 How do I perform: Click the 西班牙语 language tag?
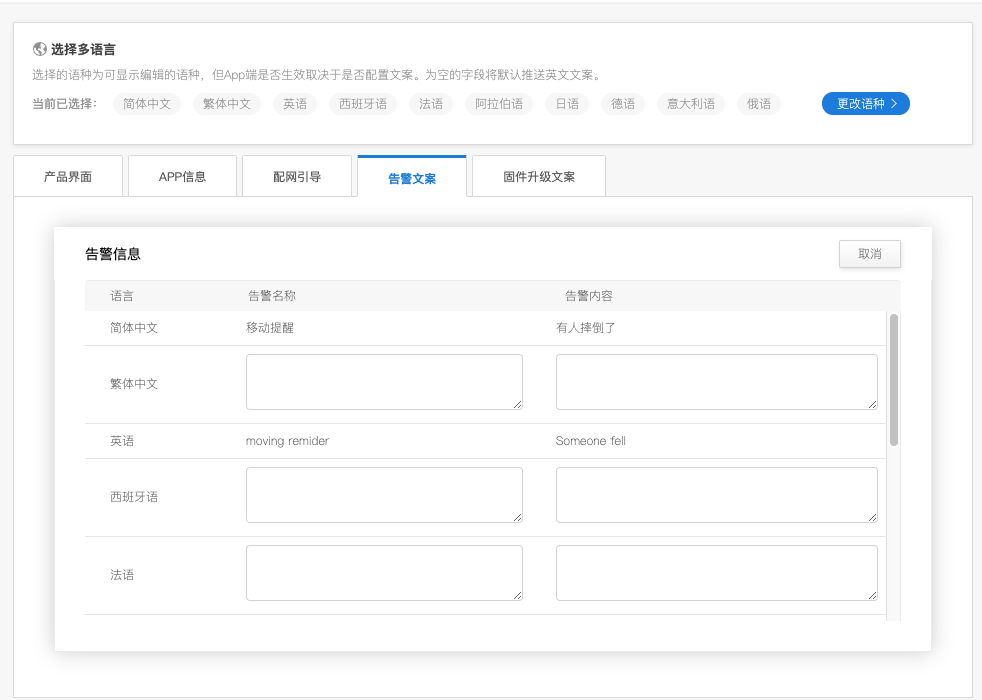[363, 104]
